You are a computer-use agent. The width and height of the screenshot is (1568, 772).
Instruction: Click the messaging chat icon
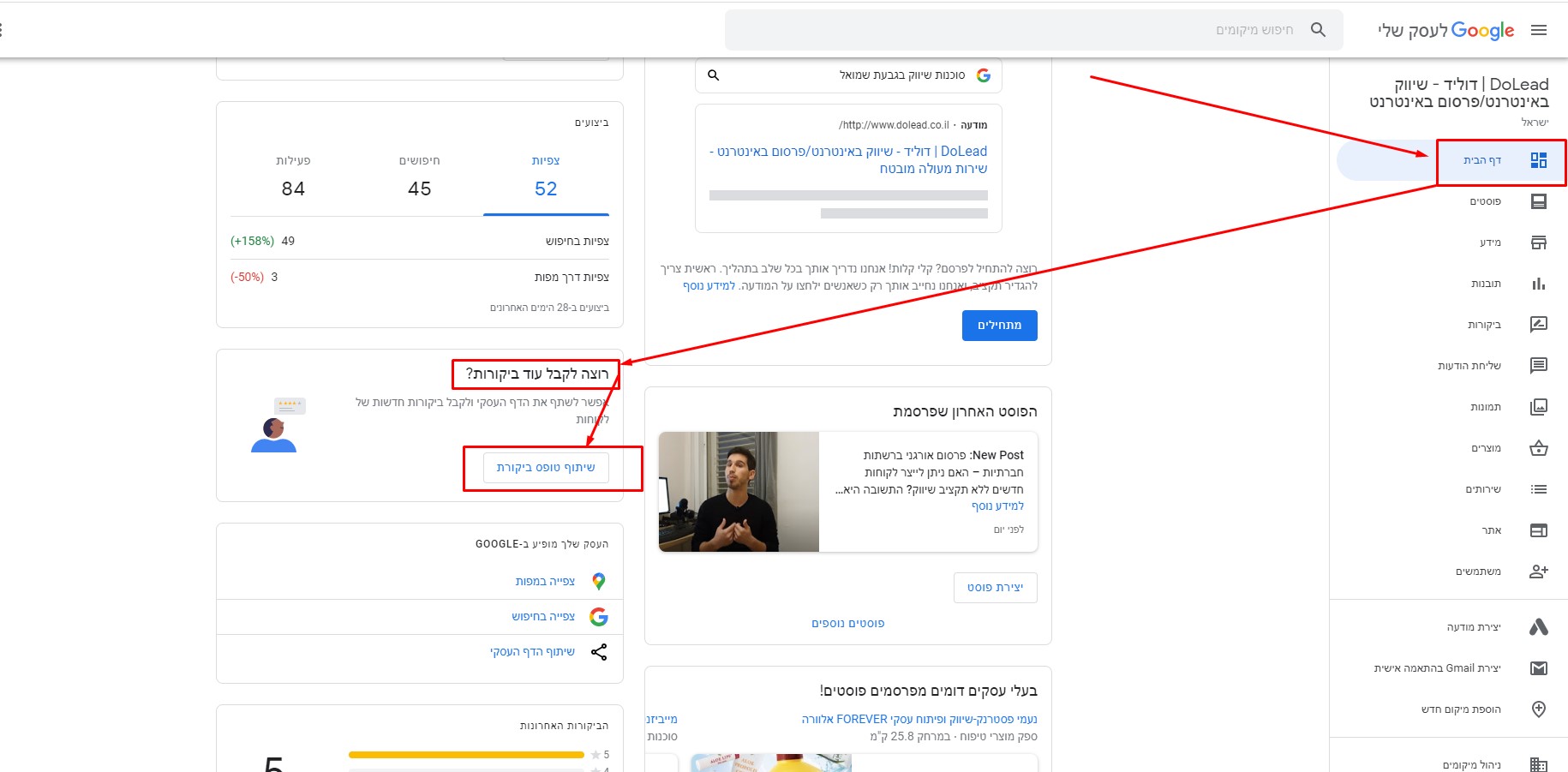[1539, 366]
